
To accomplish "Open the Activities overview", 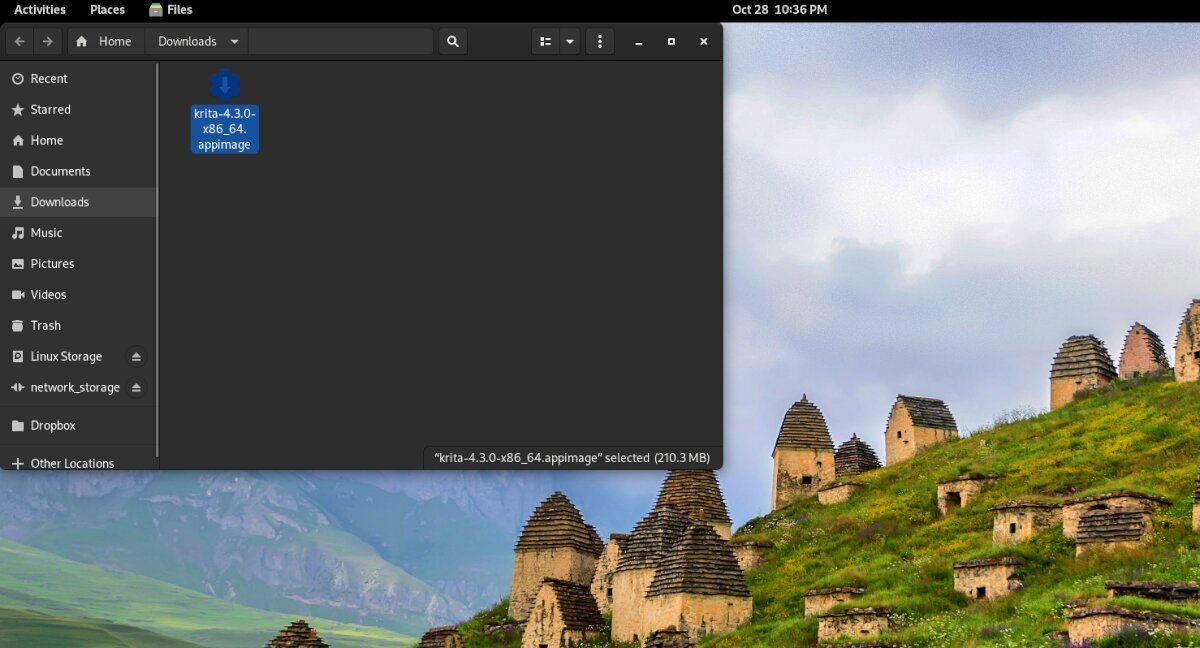I will (39, 9).
